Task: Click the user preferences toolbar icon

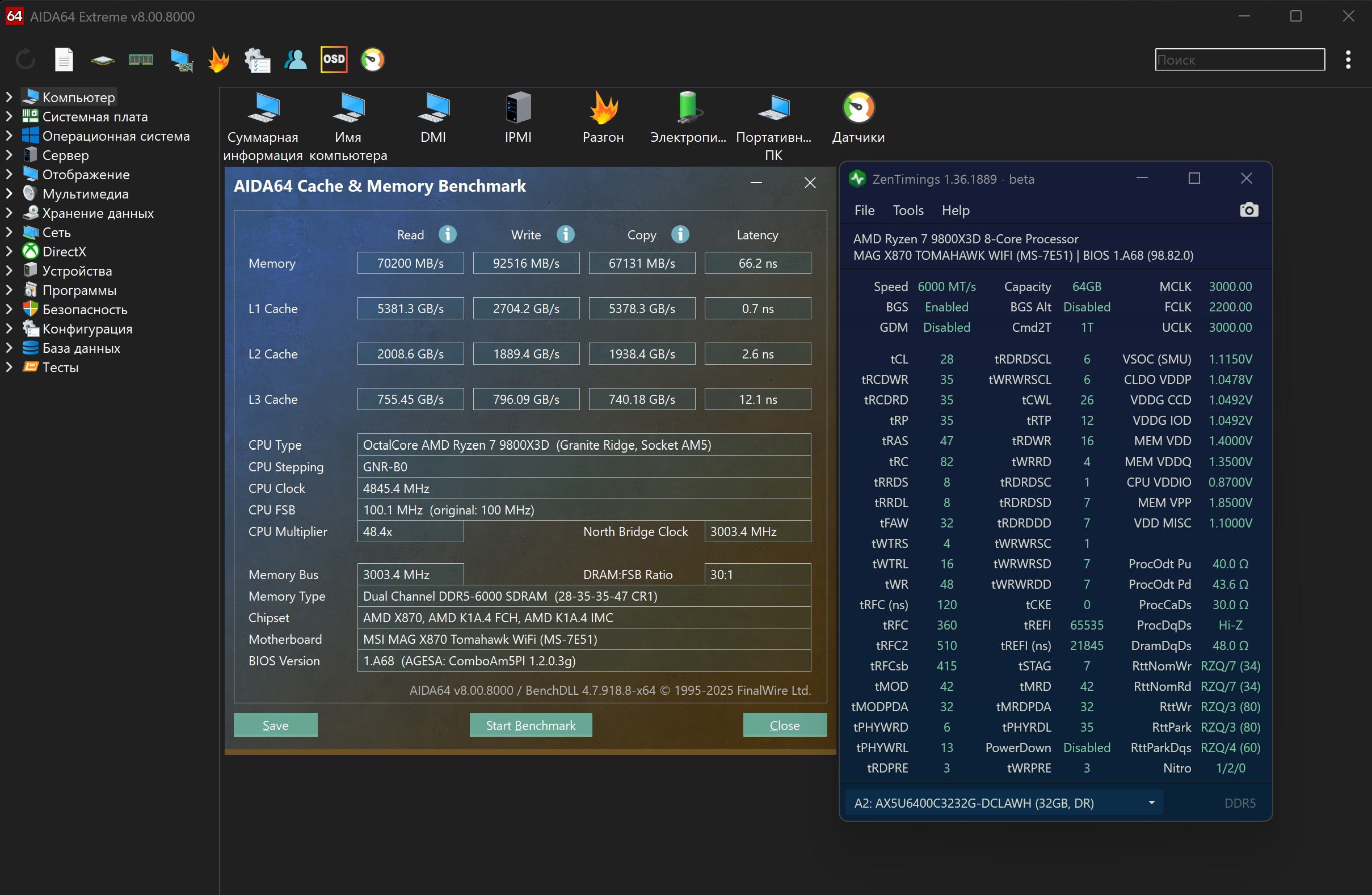Action: pos(296,60)
